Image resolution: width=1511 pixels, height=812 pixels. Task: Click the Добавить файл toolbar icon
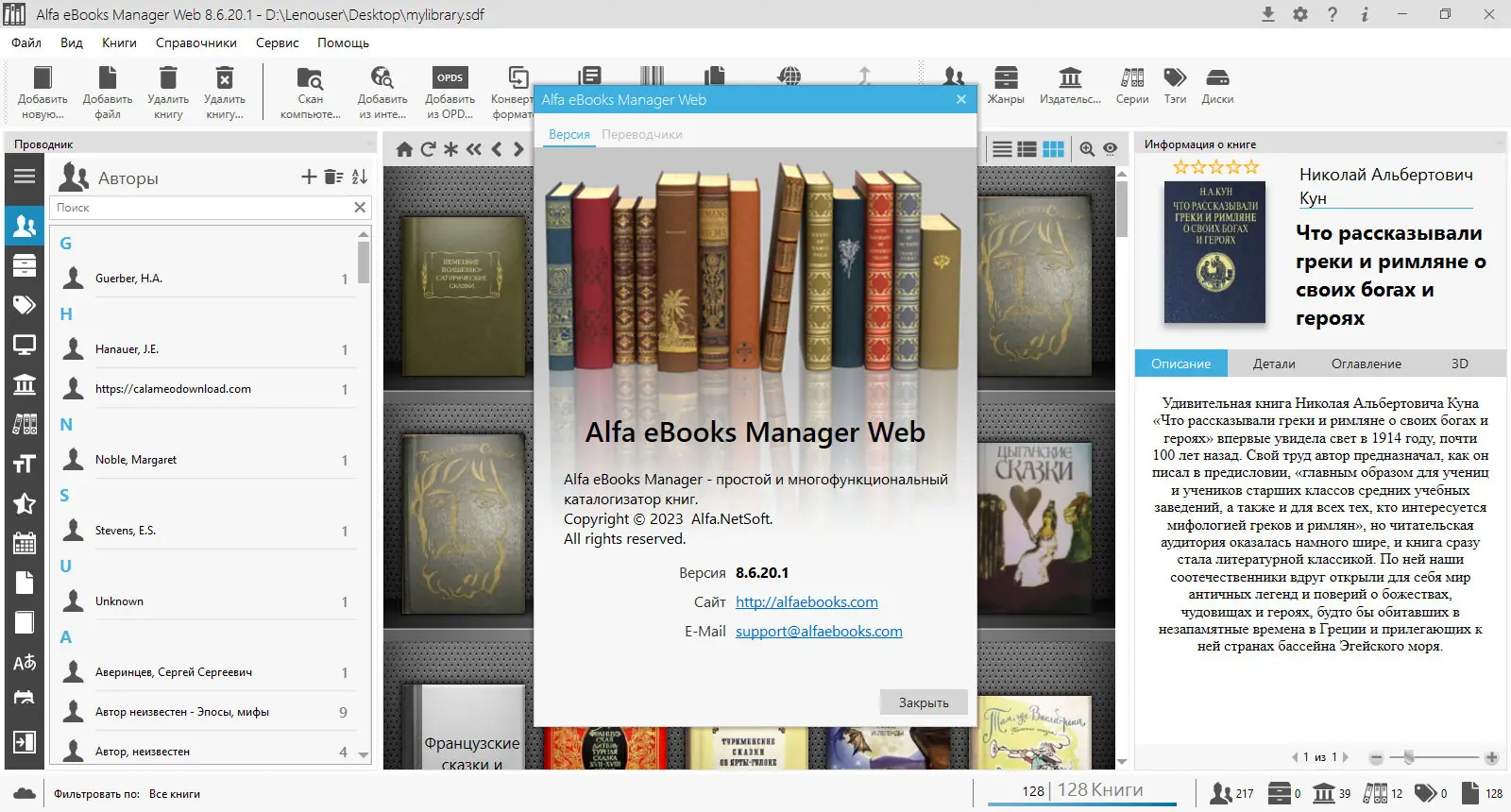pyautogui.click(x=108, y=93)
